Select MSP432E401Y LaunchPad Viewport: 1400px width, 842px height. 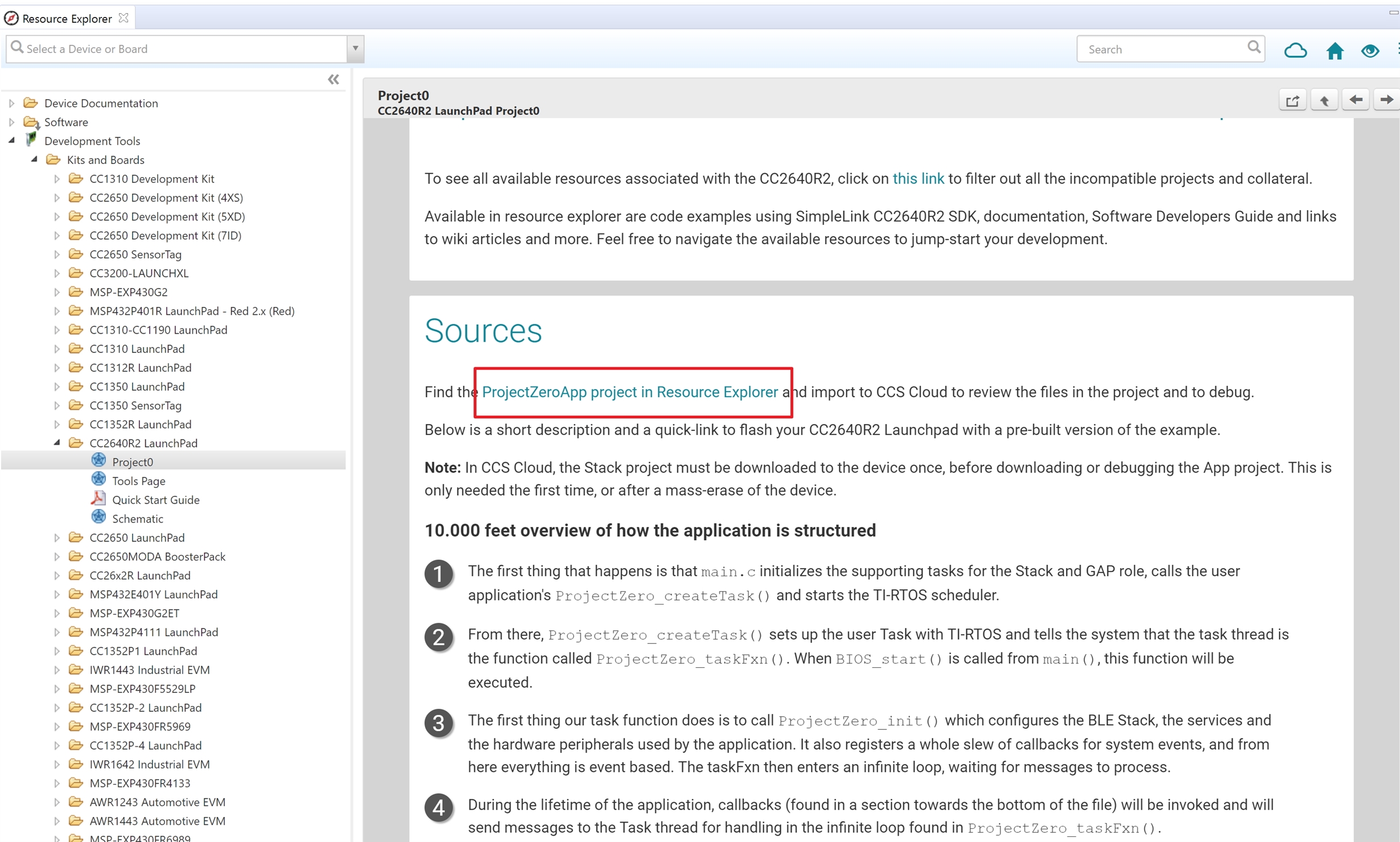pyautogui.click(x=154, y=594)
